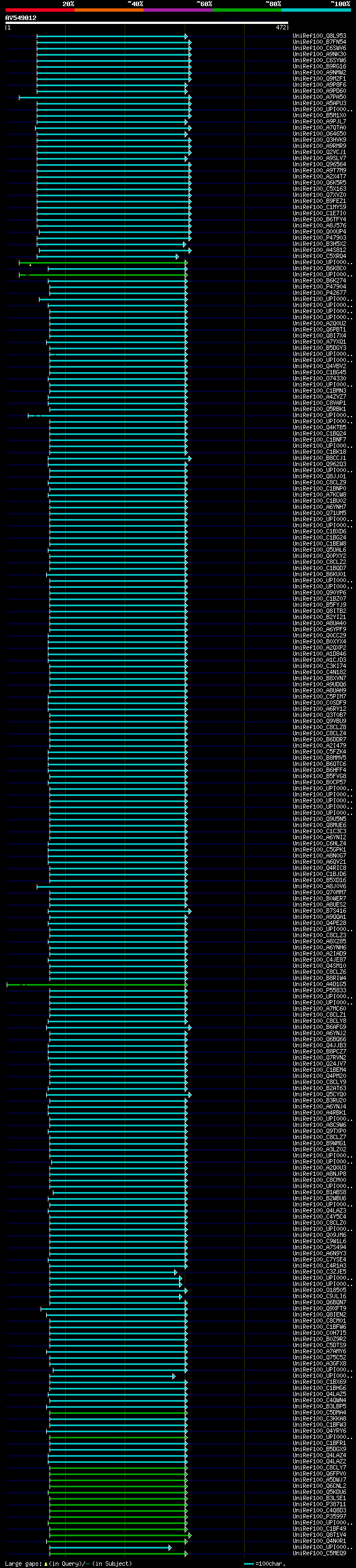Click the white query sequence bar
Screen dimensions: 356x1568
point(147,23)
